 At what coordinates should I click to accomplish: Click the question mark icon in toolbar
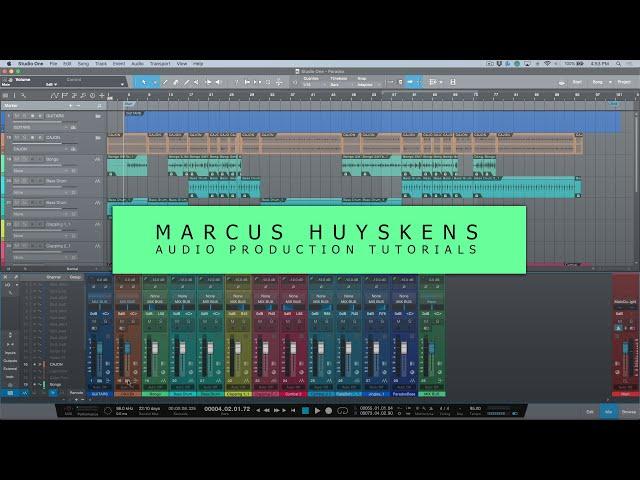click(236, 82)
